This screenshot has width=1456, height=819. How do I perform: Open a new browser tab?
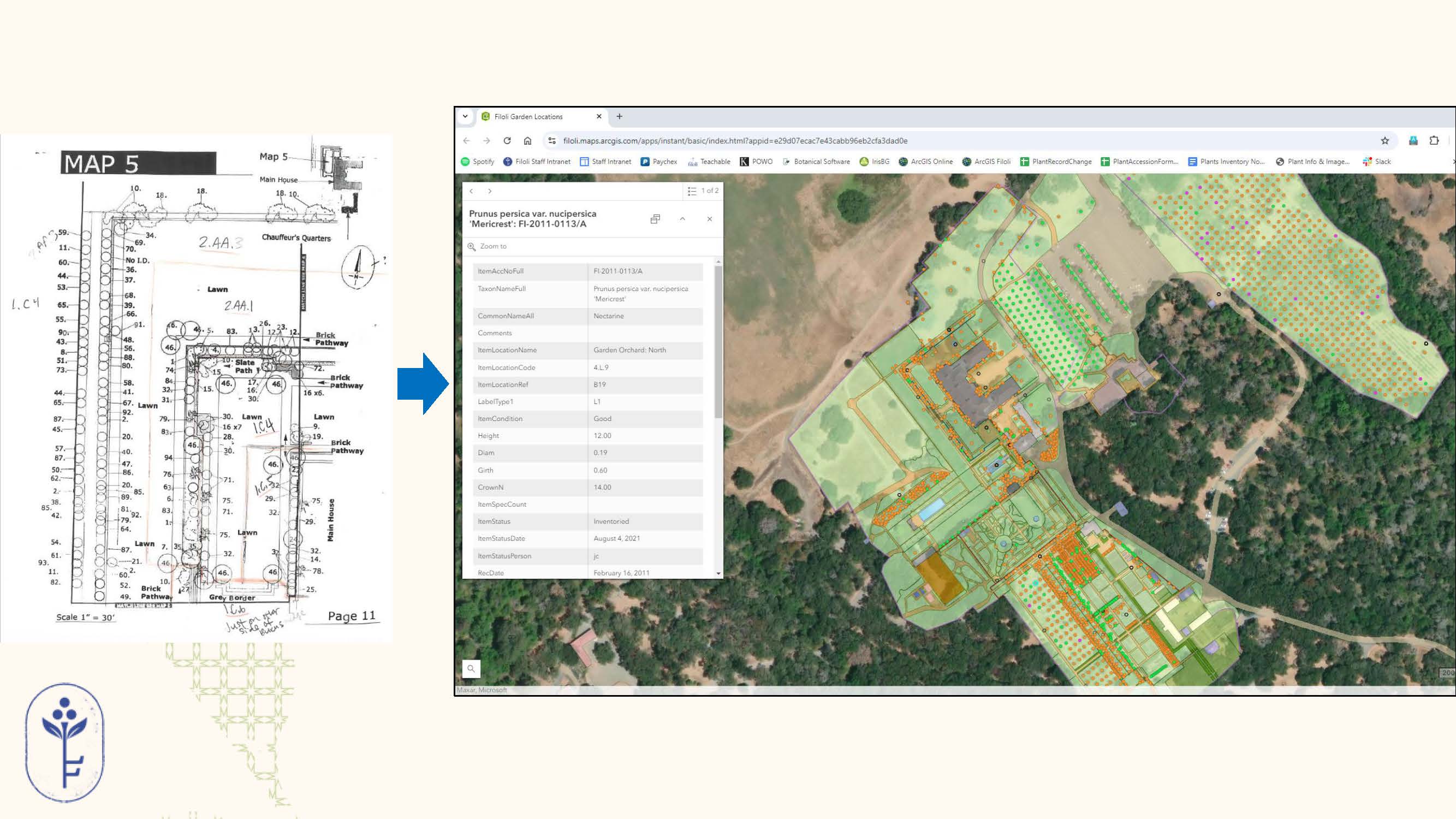tap(620, 116)
